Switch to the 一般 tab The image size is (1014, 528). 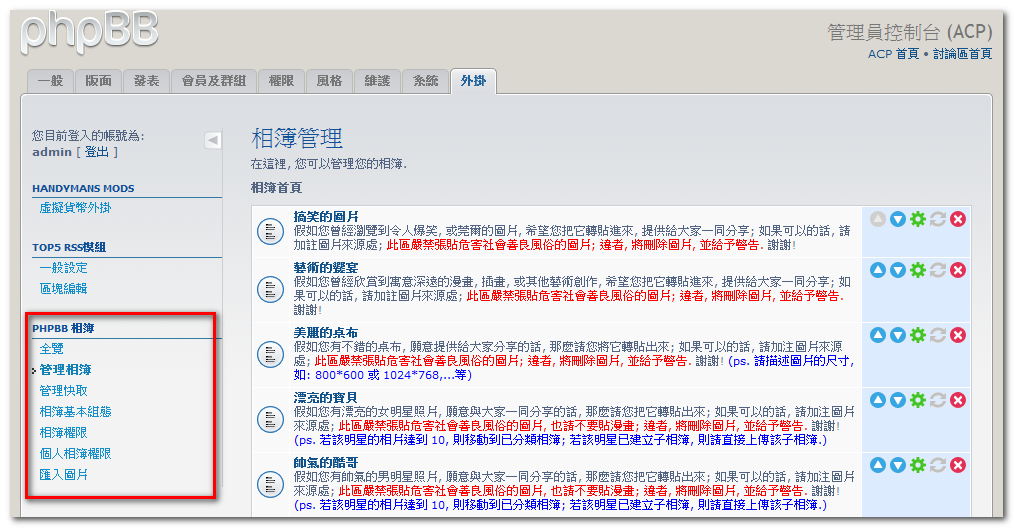pyautogui.click(x=50, y=81)
